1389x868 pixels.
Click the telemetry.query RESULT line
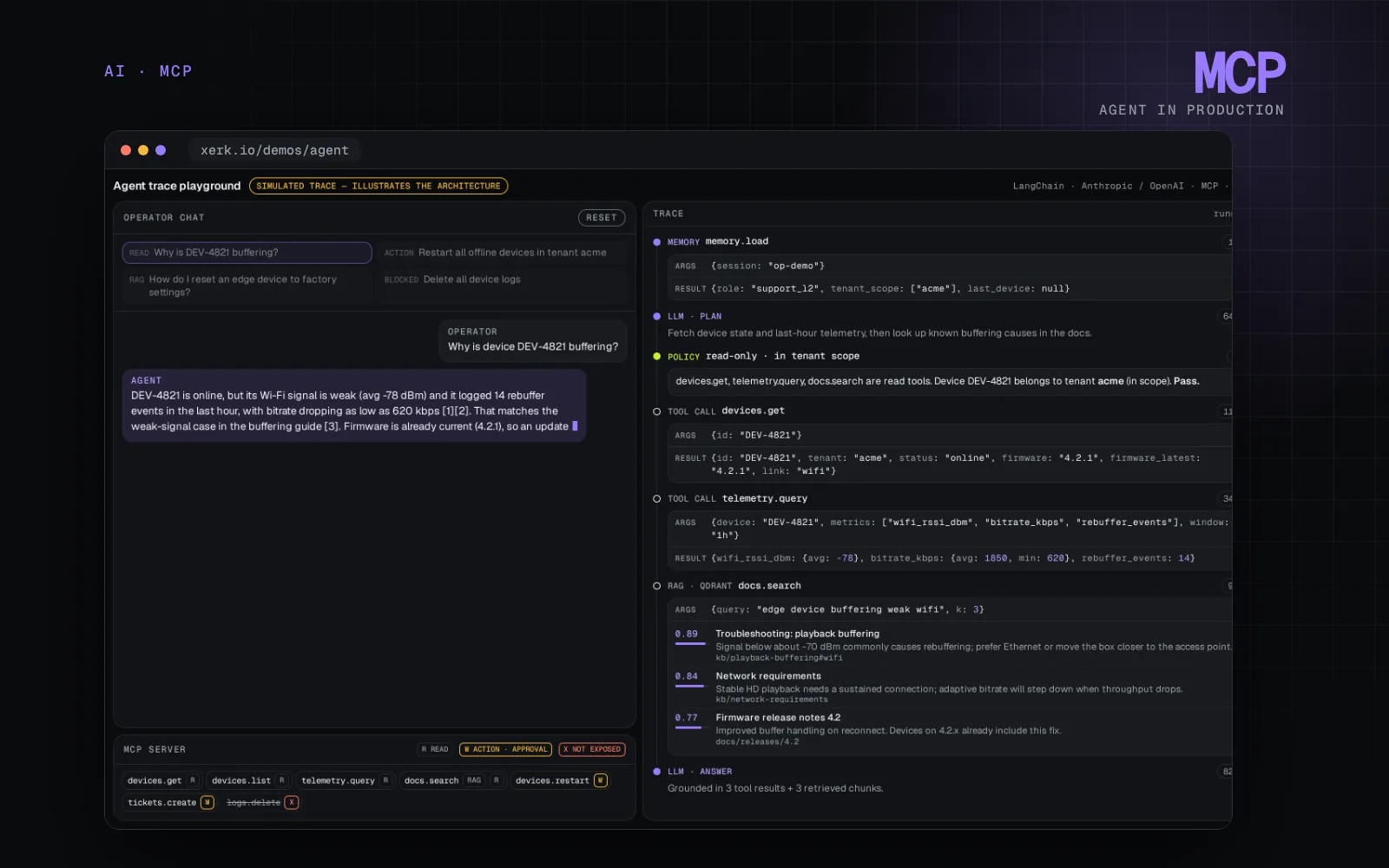pos(951,558)
